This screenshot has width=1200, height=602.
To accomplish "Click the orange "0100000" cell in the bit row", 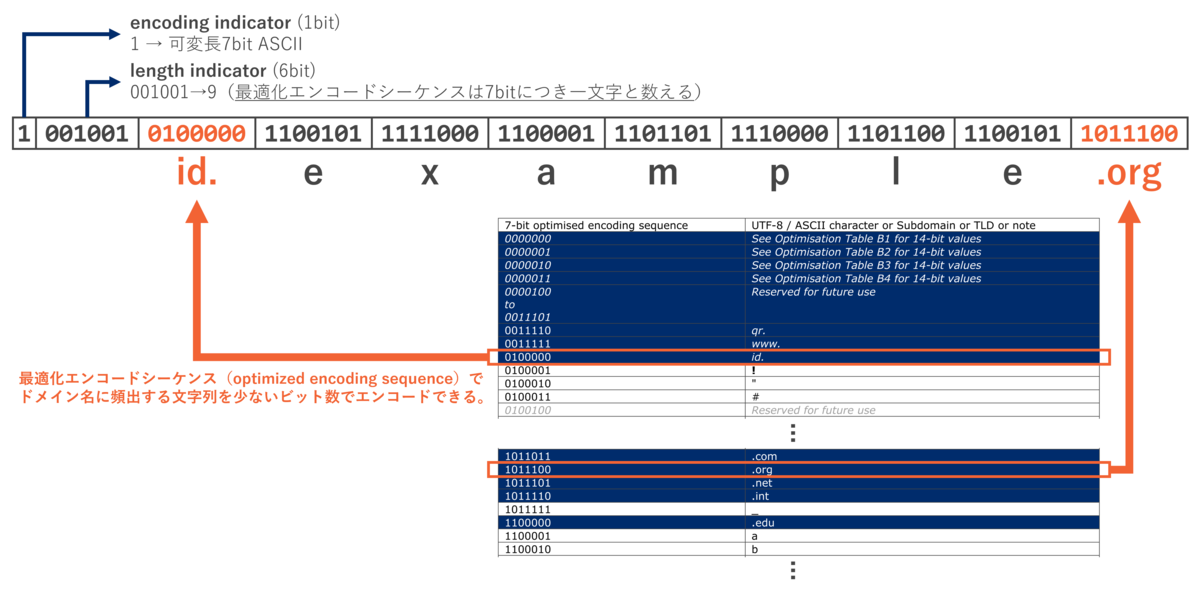I will [197, 135].
